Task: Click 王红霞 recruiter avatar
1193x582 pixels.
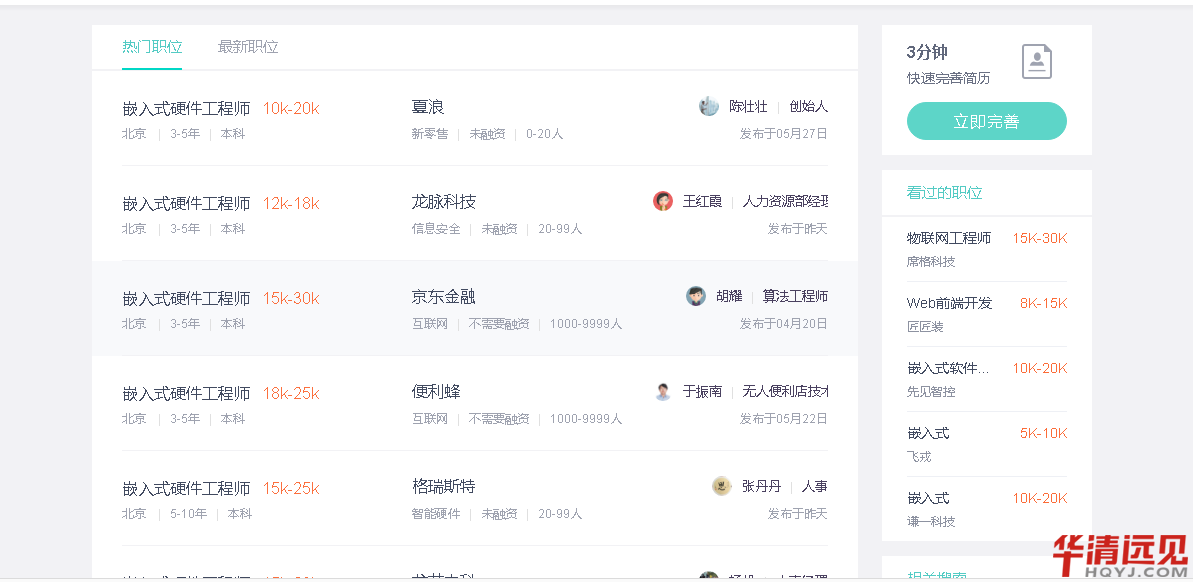Action: (x=663, y=201)
